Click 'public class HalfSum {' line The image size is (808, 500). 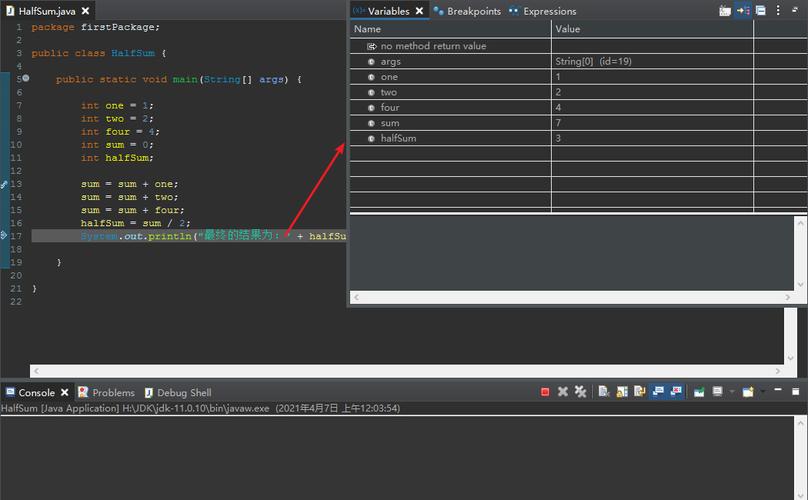(99, 53)
